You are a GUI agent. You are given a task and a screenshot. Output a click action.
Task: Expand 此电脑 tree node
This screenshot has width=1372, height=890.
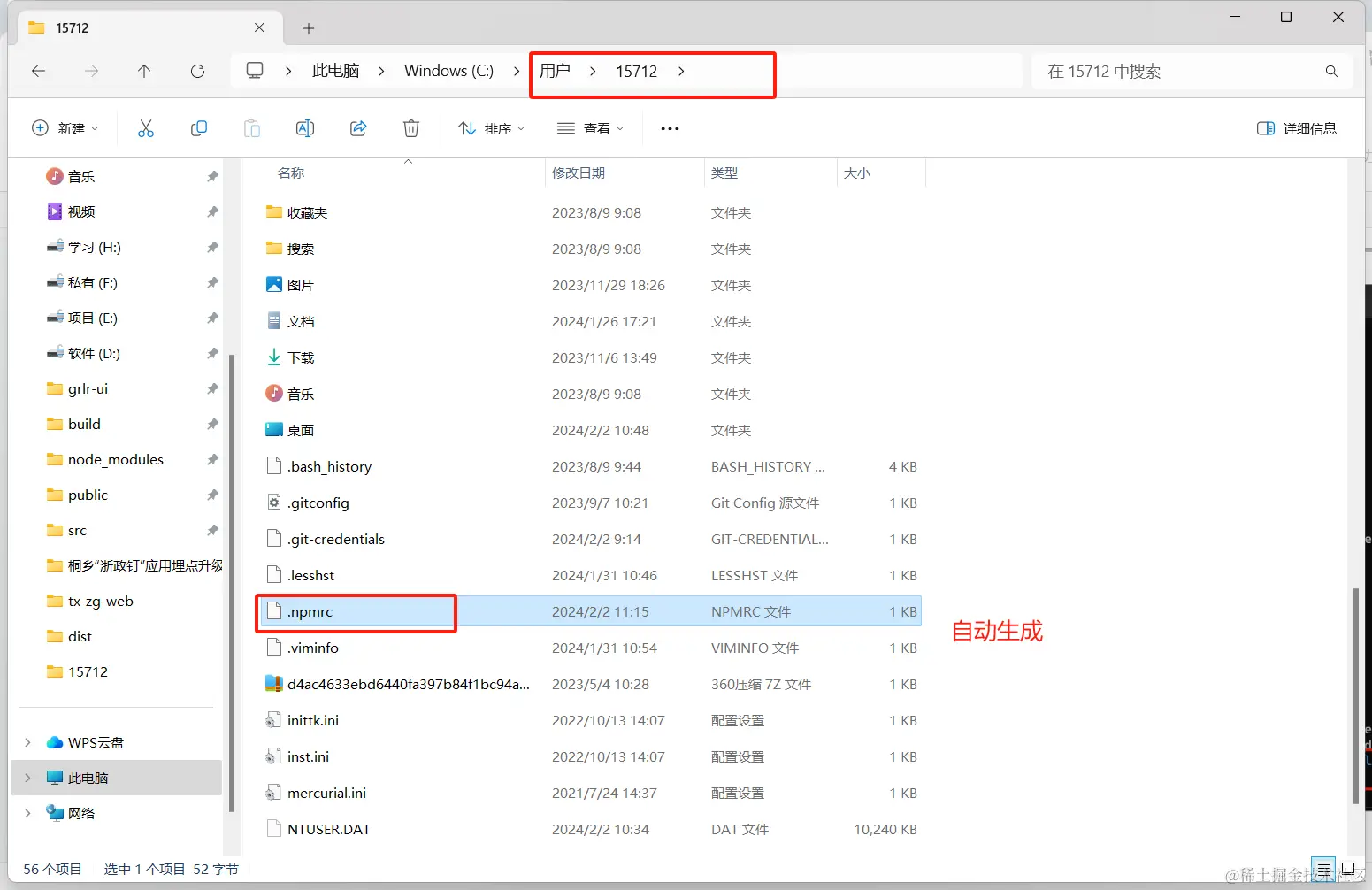point(27,778)
